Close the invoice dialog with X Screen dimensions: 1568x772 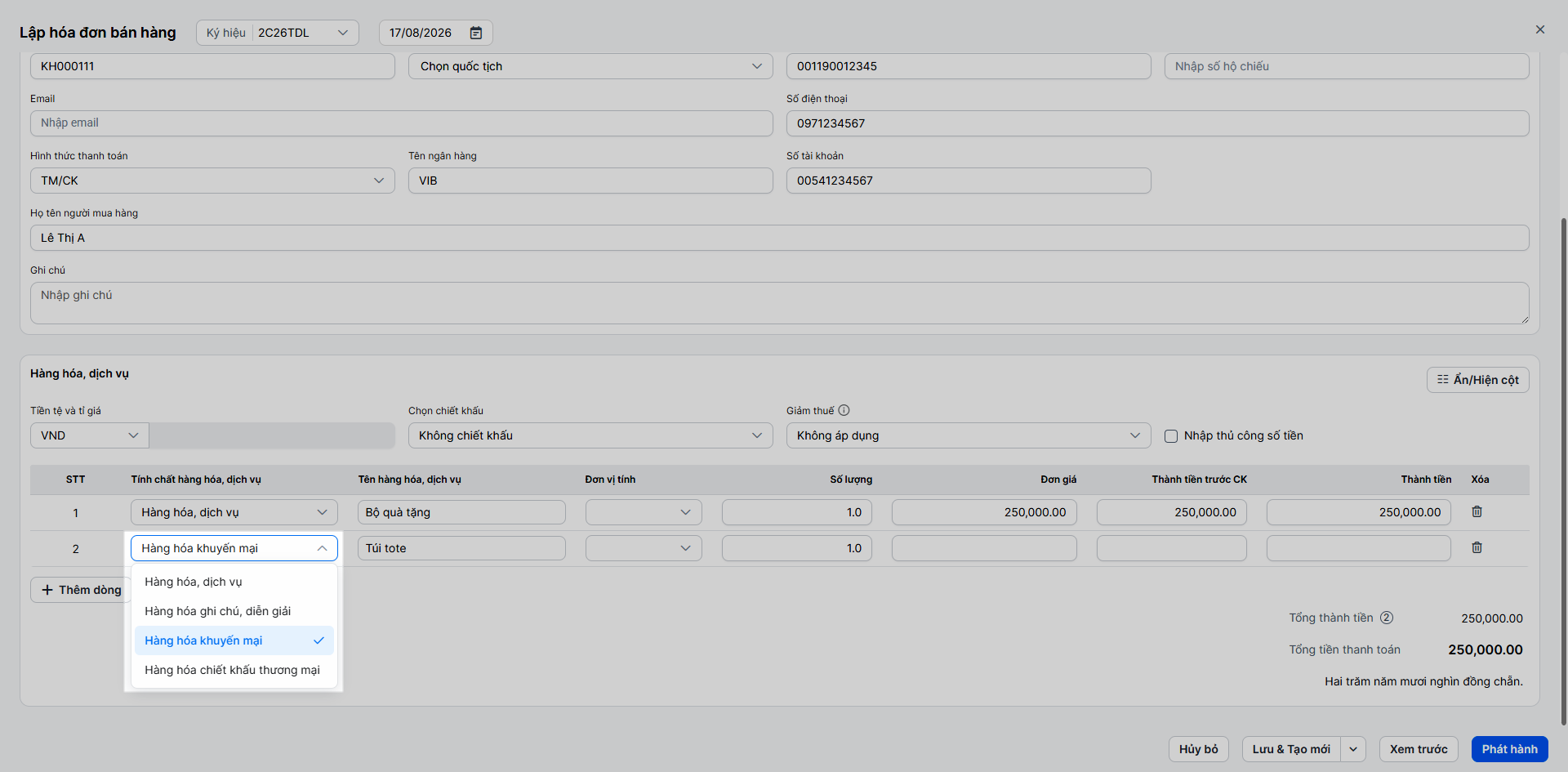coord(1539,29)
